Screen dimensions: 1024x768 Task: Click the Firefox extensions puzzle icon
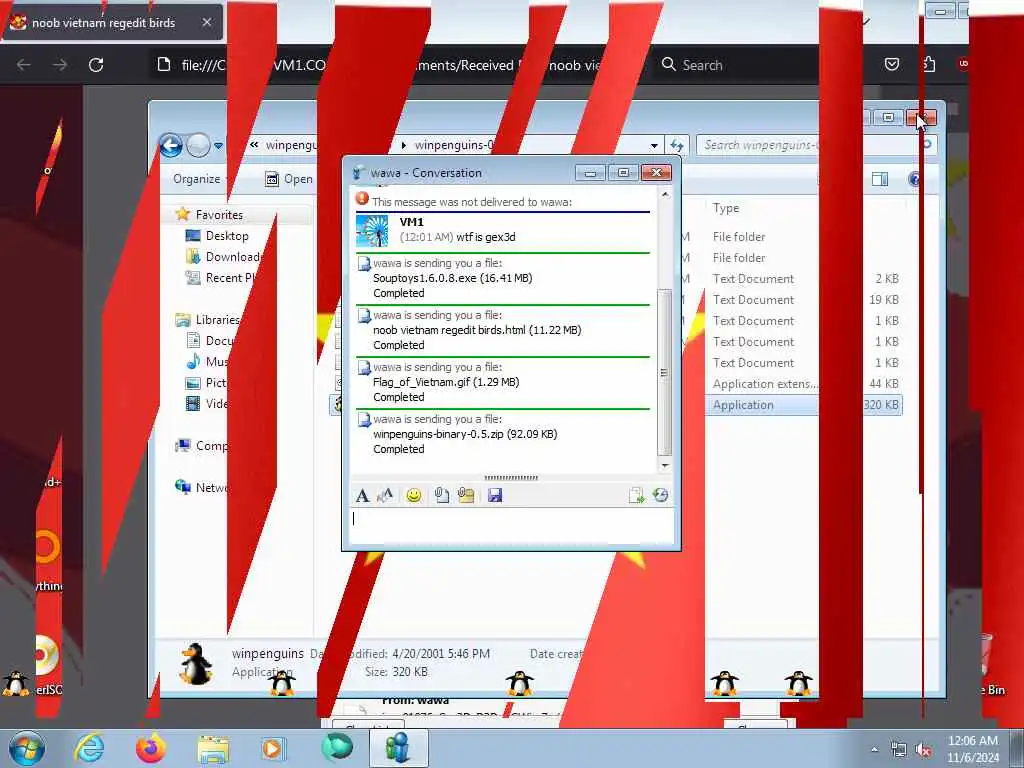[x=929, y=64]
